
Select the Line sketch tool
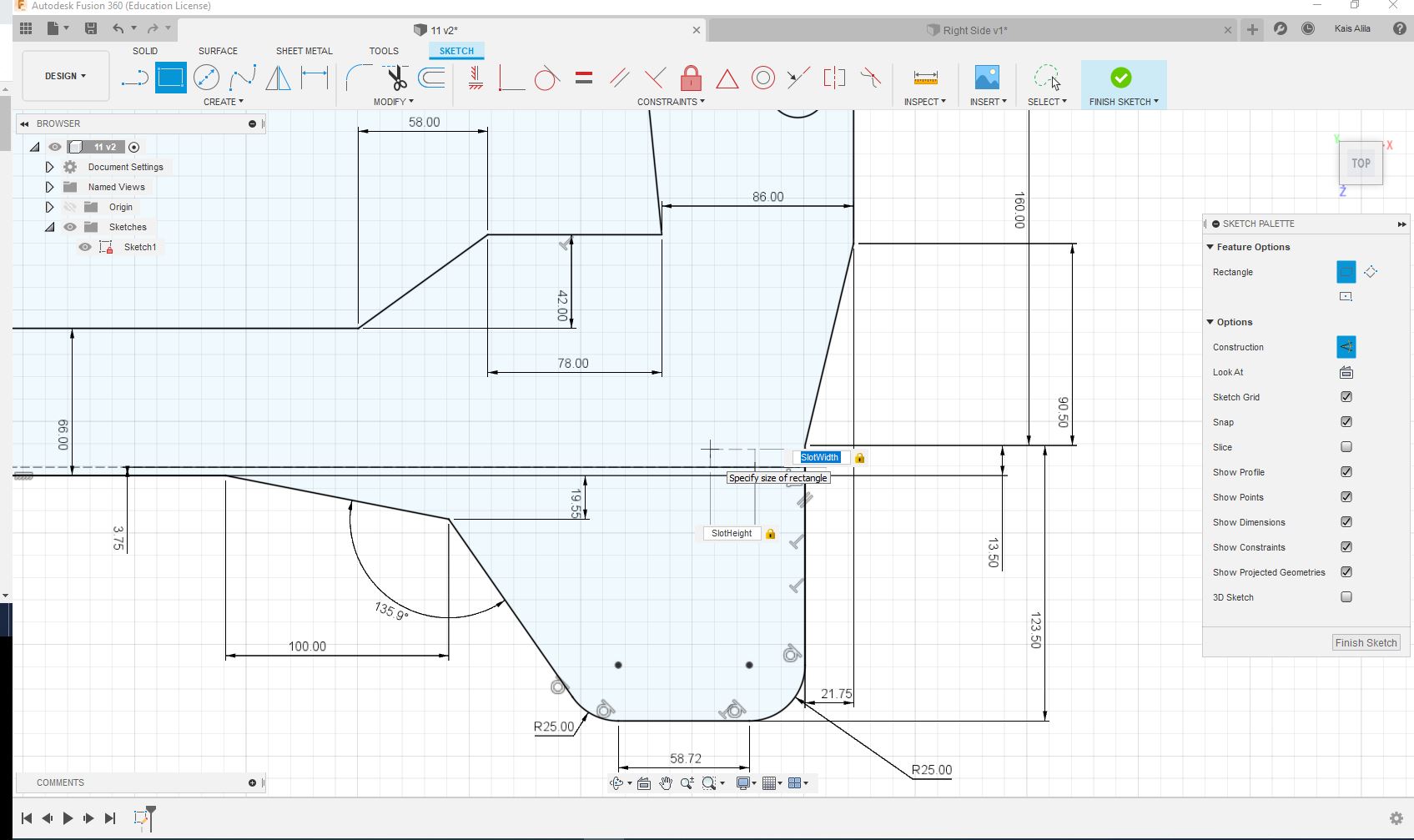[134, 78]
